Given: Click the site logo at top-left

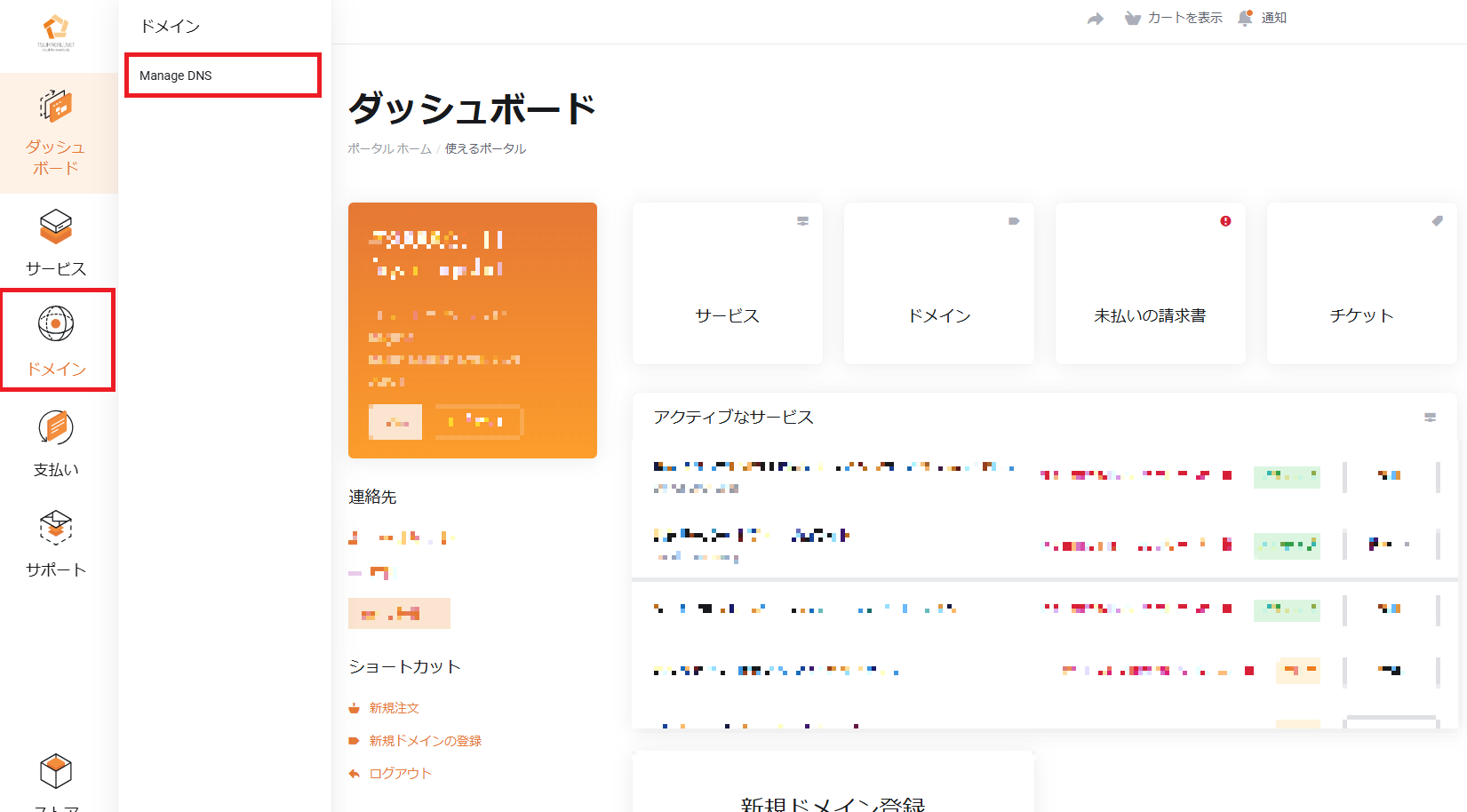Looking at the screenshot, I should point(56,33).
